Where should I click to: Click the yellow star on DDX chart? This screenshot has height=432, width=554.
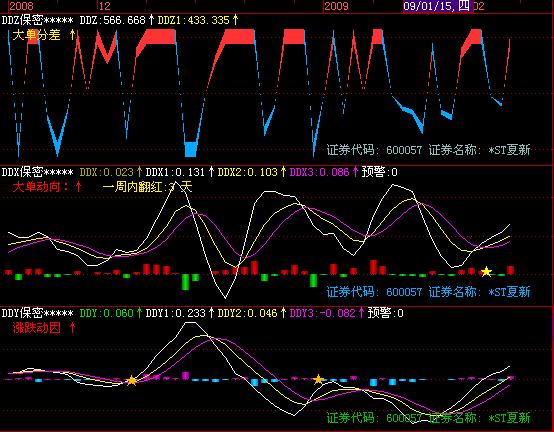(x=487, y=271)
